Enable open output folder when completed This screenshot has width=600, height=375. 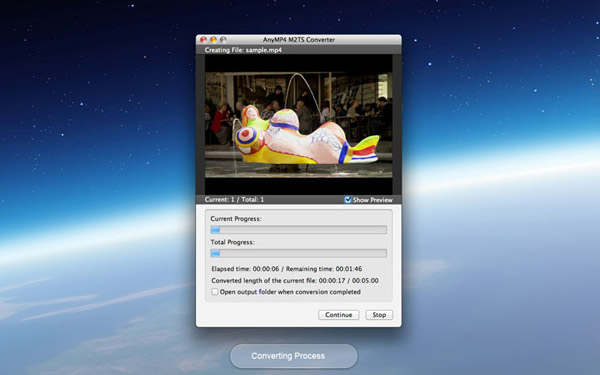click(x=215, y=292)
